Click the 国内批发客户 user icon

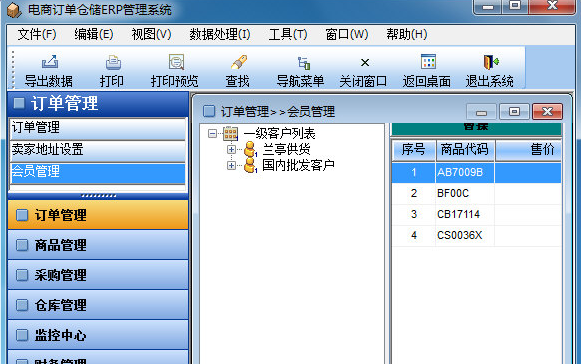pos(250,165)
